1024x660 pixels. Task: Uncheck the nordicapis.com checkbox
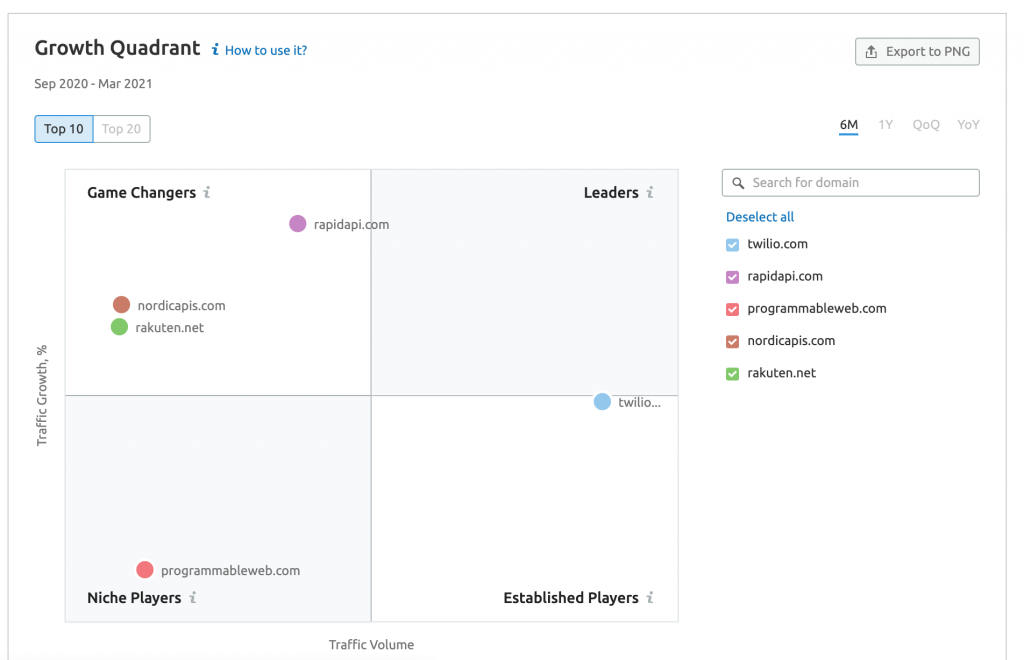tap(733, 341)
